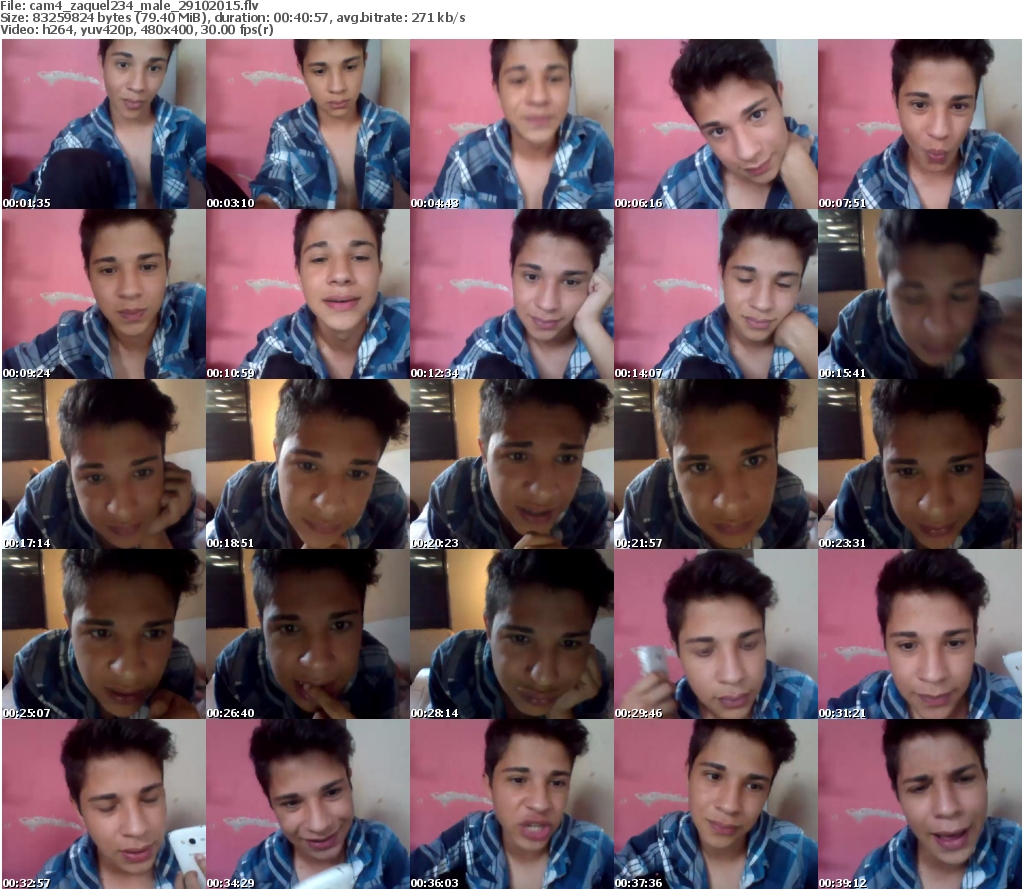Select the frame stamped 00:21:57
The image size is (1024, 889).
pos(716,464)
